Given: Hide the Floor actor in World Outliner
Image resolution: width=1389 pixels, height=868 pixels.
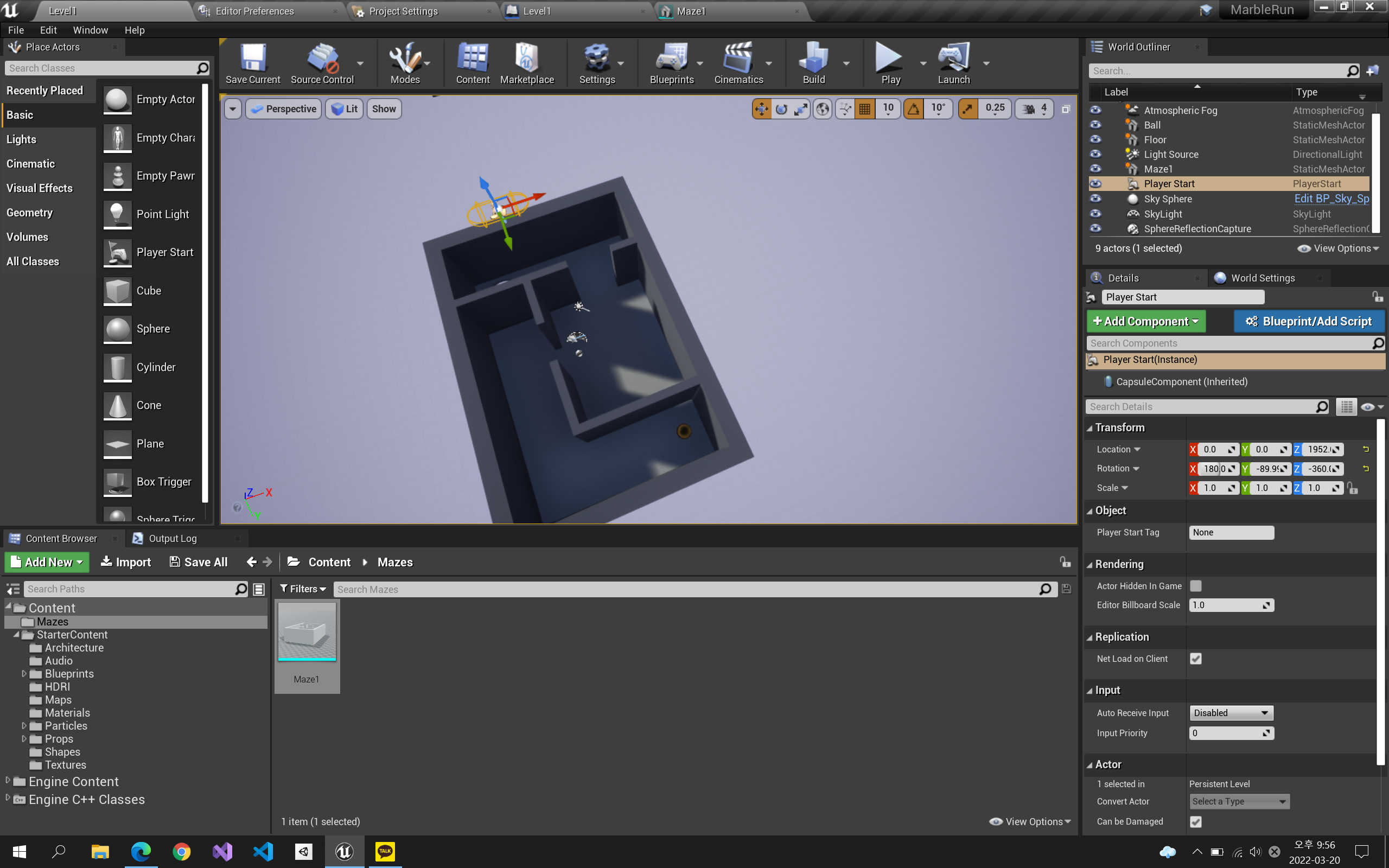Looking at the screenshot, I should (x=1095, y=139).
